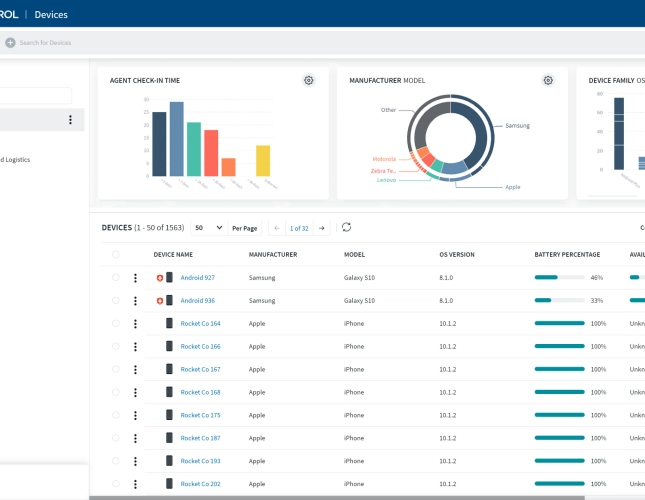Refresh the devices list
The width and height of the screenshot is (645, 500).
[x=347, y=228]
